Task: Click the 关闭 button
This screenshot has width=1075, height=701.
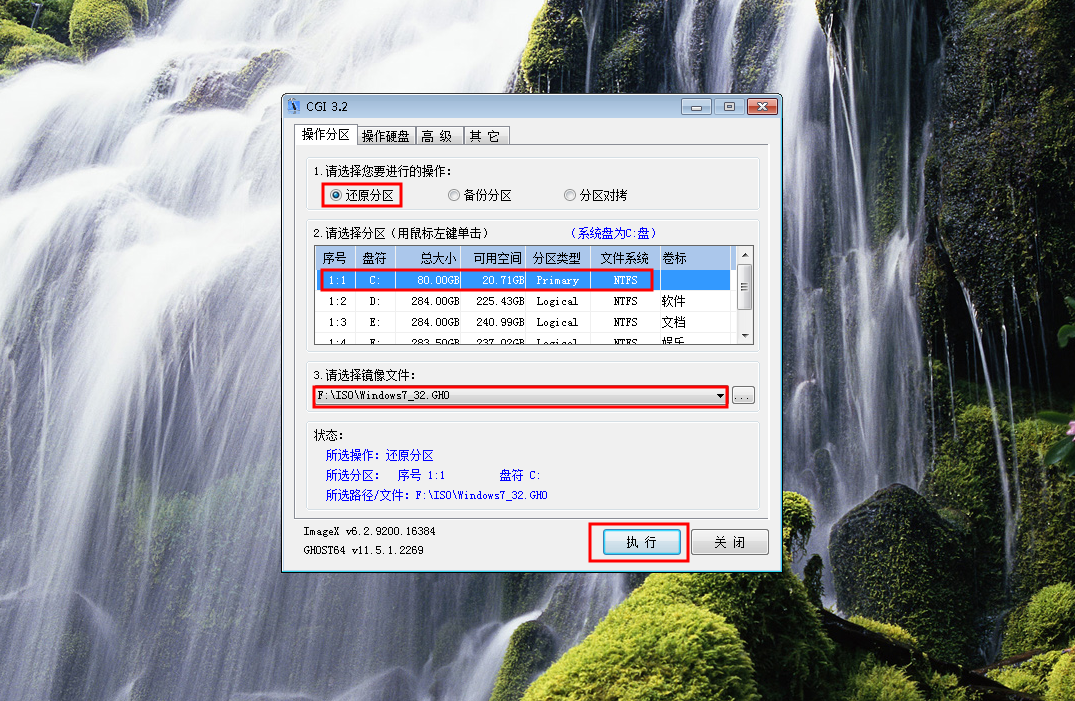Action: tap(729, 542)
